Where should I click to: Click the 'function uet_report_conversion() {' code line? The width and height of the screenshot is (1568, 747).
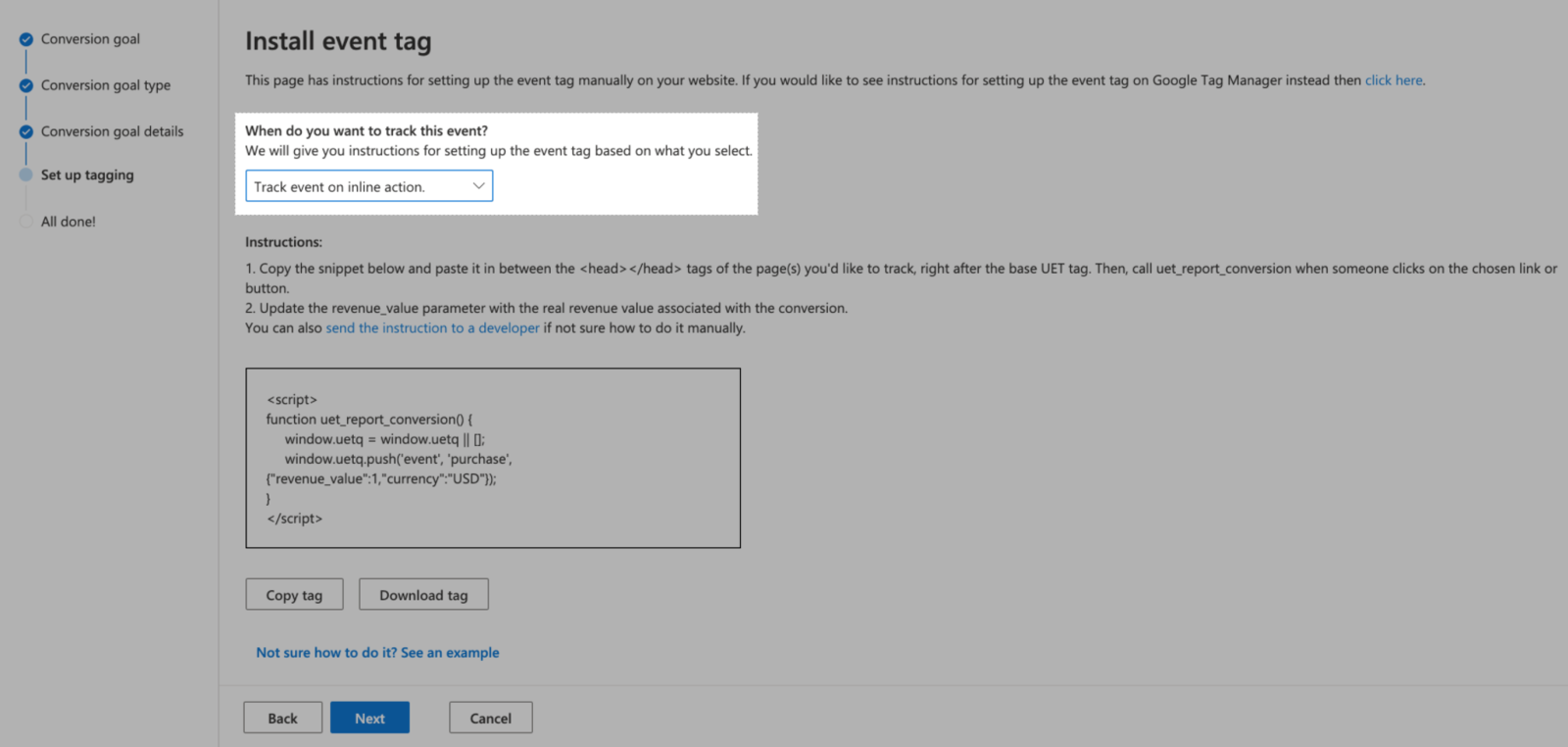coord(369,420)
